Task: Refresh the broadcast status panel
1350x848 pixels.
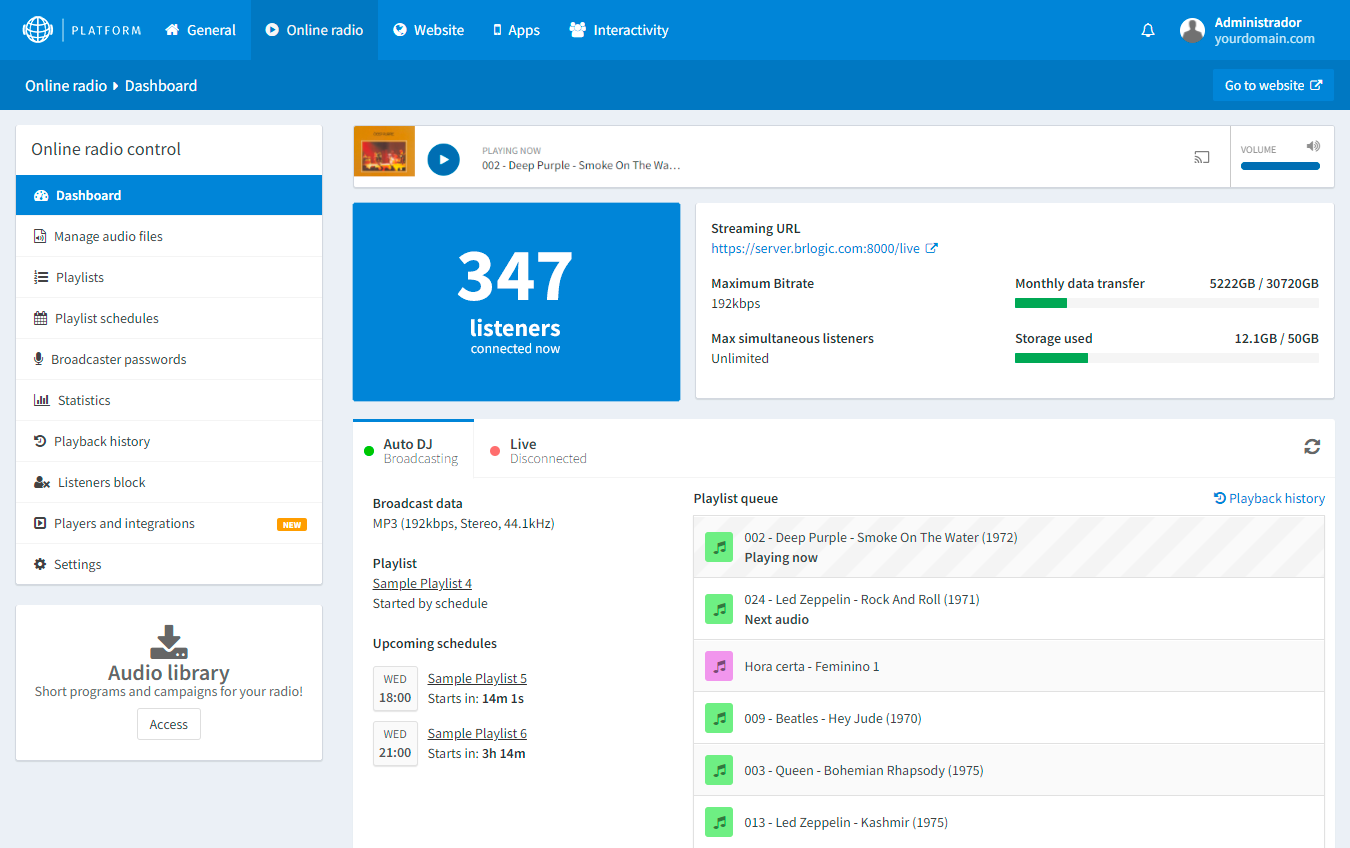Action: coord(1312,447)
